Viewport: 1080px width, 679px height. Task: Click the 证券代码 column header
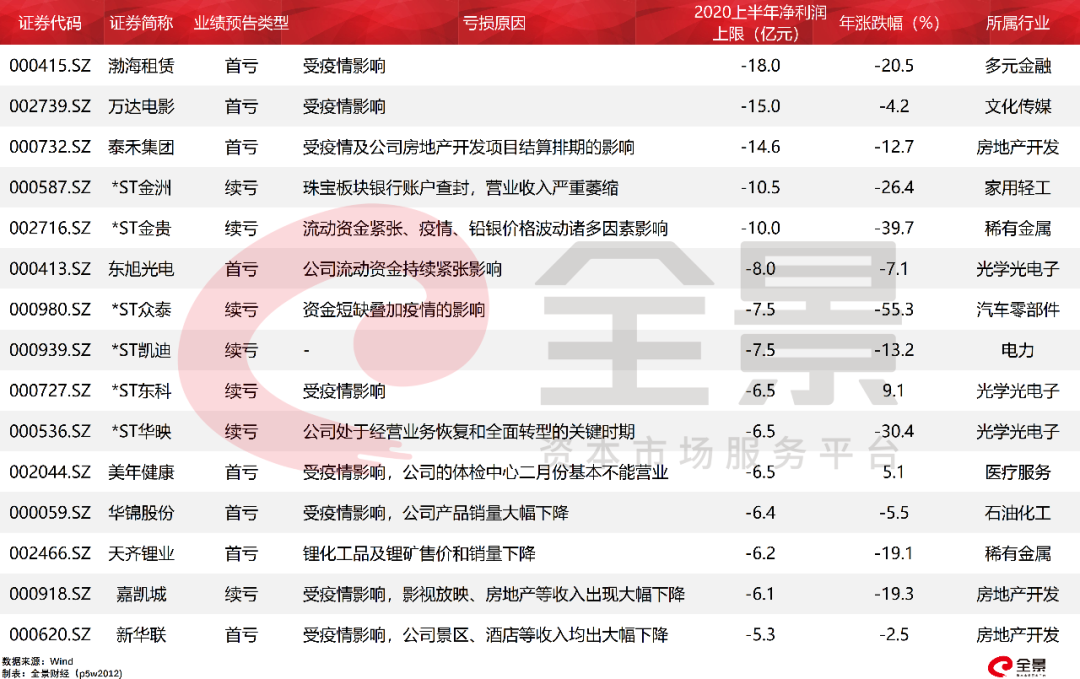coord(50,23)
